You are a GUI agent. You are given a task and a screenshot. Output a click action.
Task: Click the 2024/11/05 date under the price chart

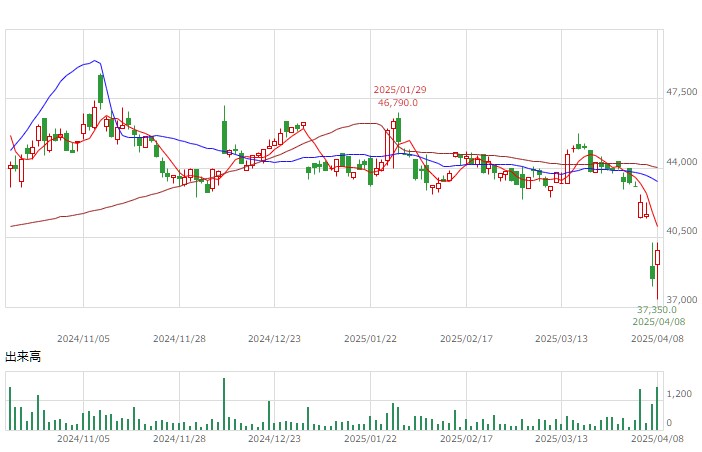tap(83, 339)
